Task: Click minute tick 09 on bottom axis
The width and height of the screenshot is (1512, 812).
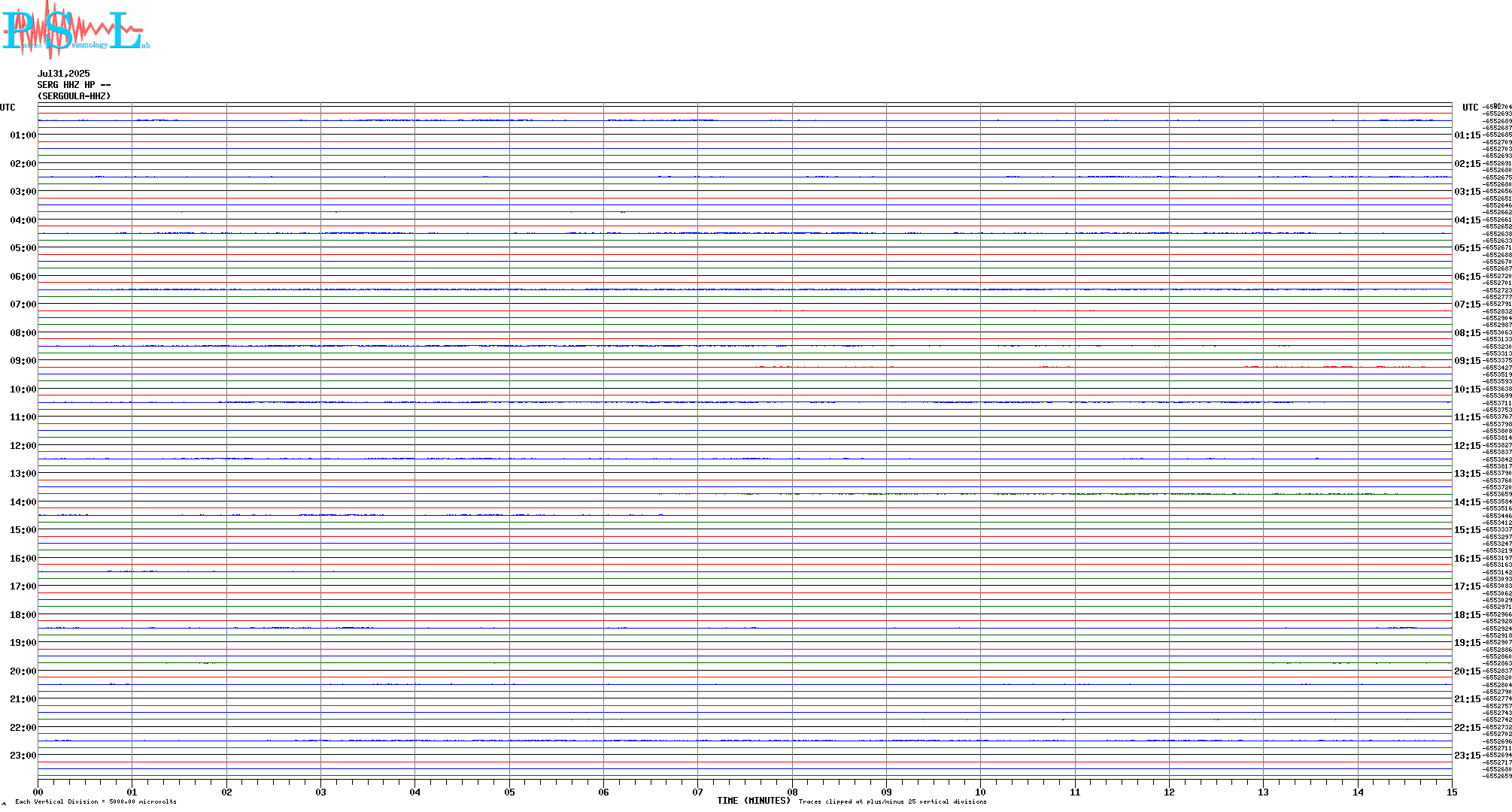Action: point(886,792)
